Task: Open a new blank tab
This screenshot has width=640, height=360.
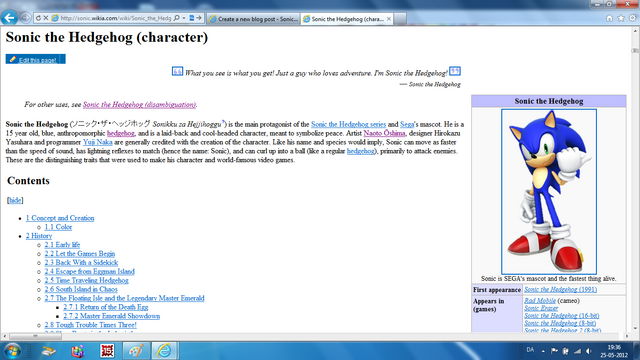Action: [400, 19]
